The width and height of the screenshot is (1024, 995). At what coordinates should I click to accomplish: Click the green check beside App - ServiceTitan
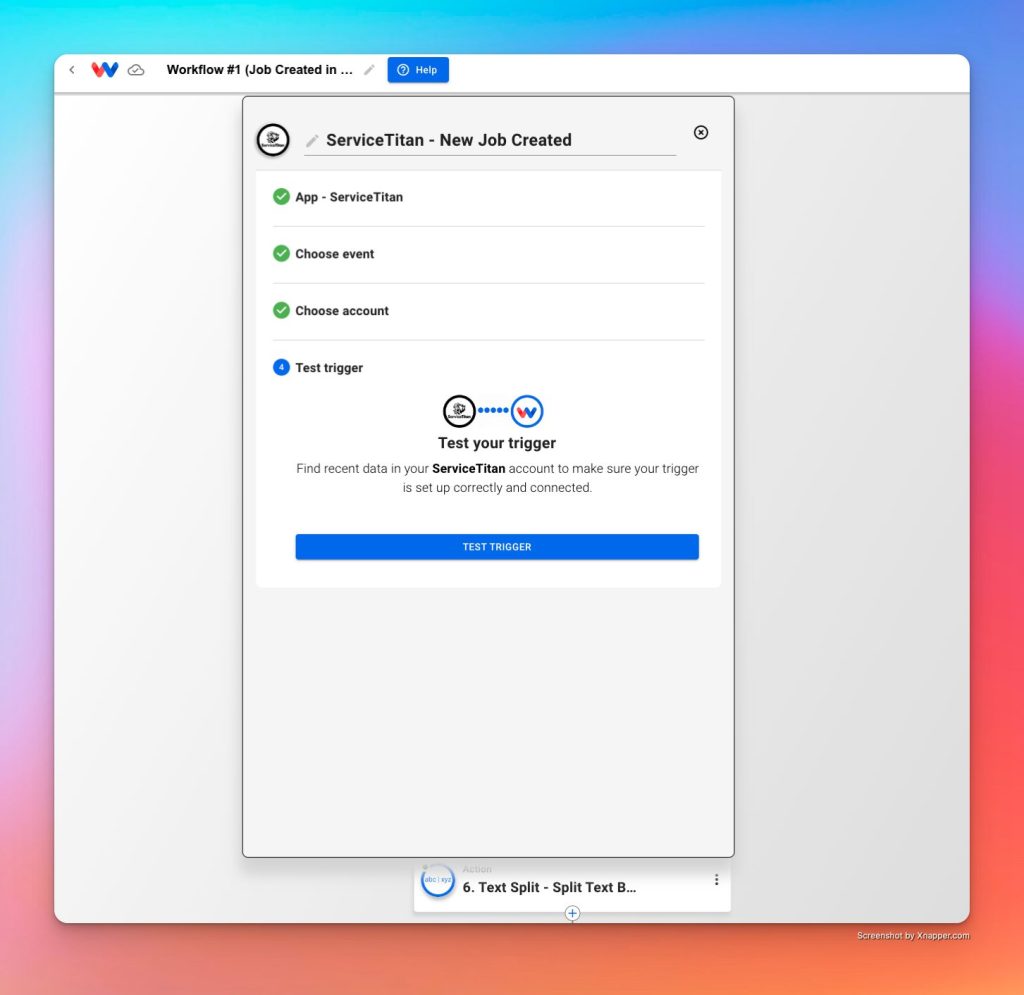click(281, 197)
